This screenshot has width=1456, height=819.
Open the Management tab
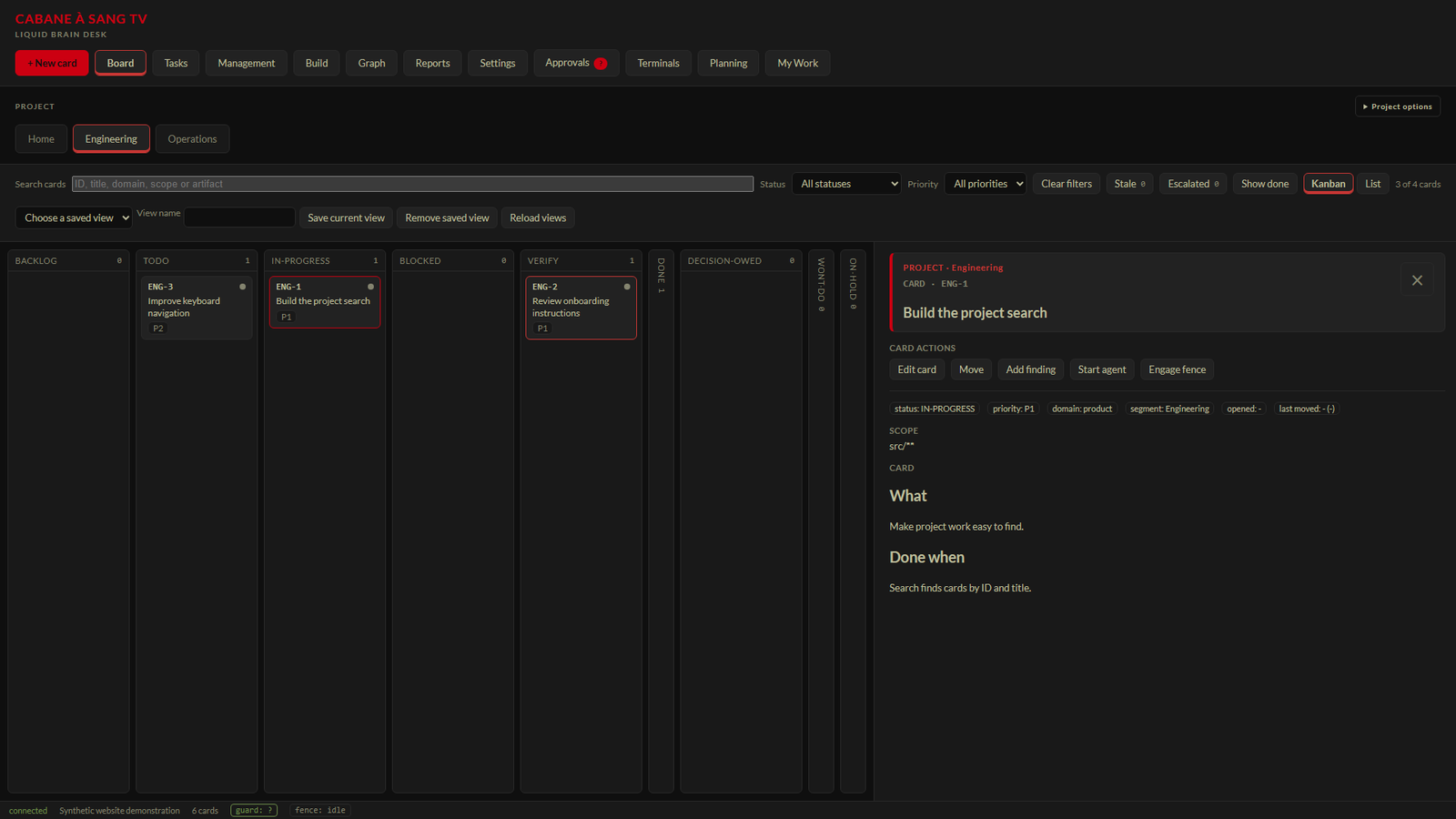pyautogui.click(x=246, y=63)
